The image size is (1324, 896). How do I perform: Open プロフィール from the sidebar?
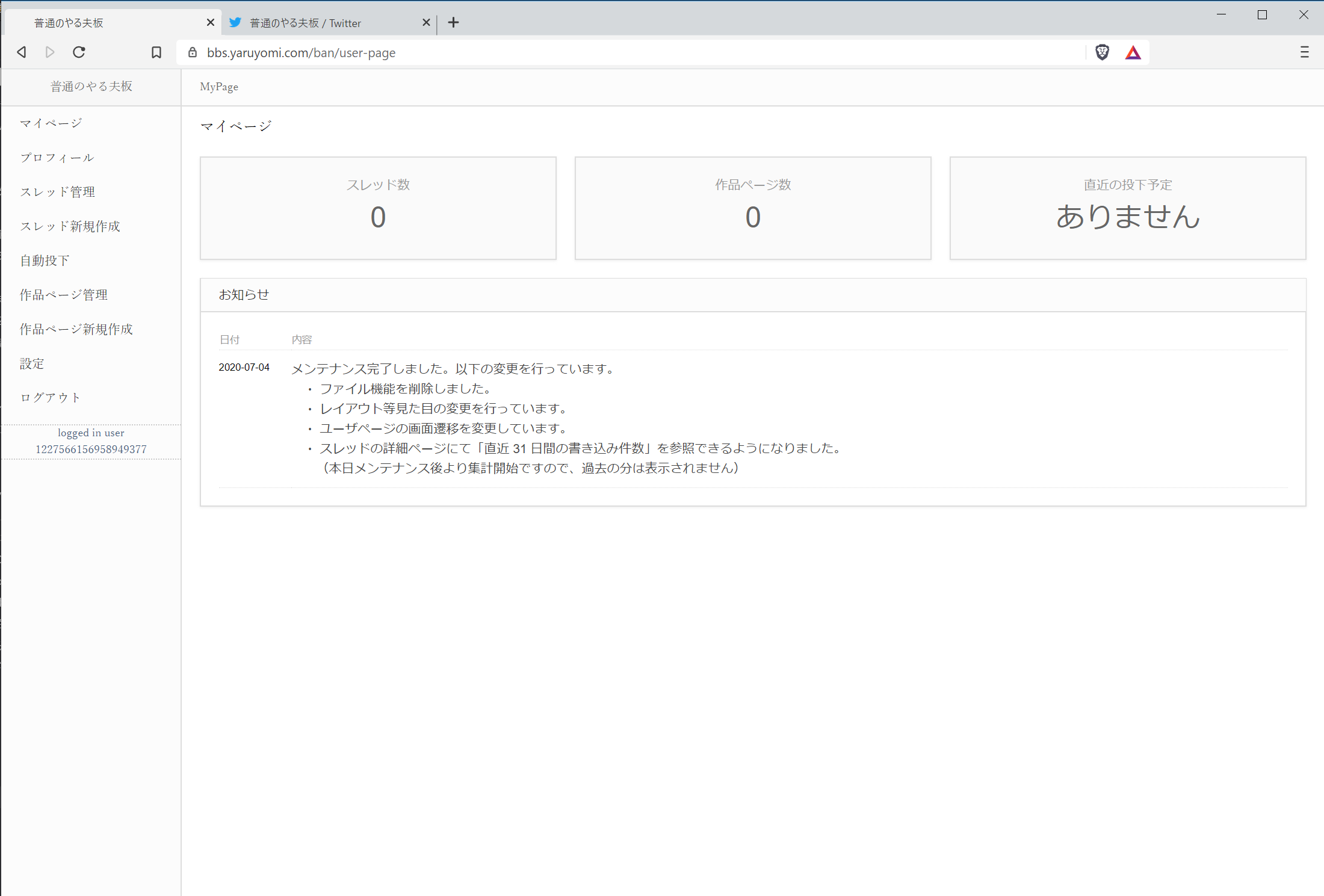click(x=57, y=157)
